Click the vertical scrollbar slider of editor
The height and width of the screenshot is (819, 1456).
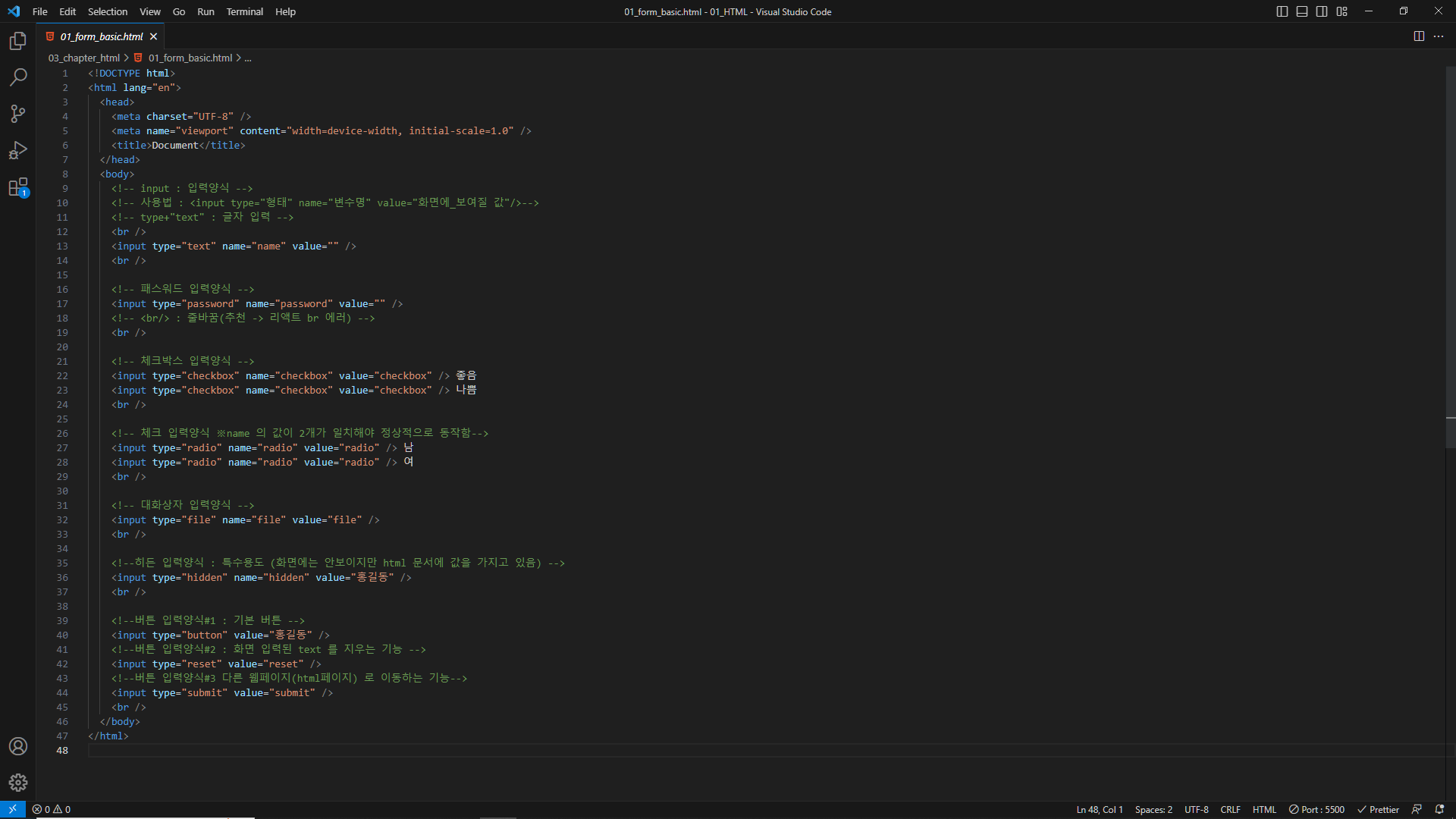[1450, 258]
